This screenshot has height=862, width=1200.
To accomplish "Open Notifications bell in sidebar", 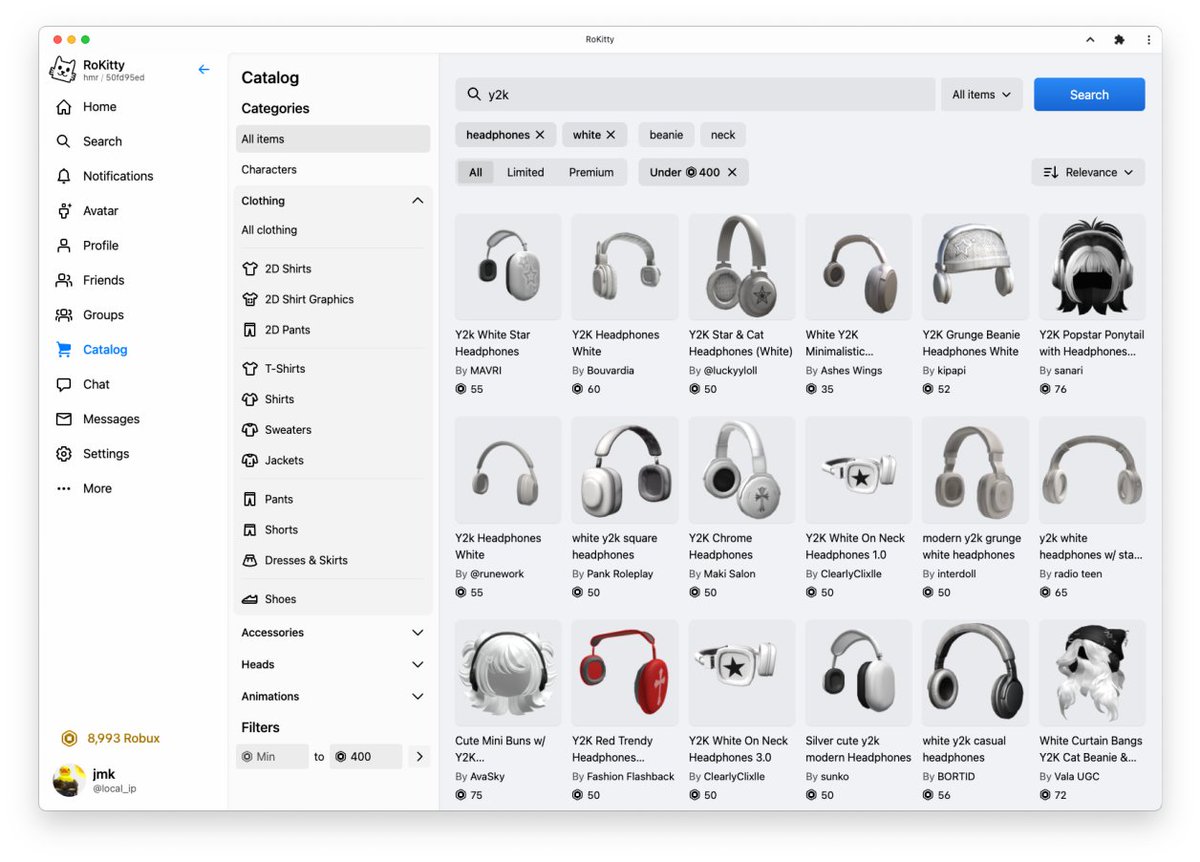I will 118,176.
